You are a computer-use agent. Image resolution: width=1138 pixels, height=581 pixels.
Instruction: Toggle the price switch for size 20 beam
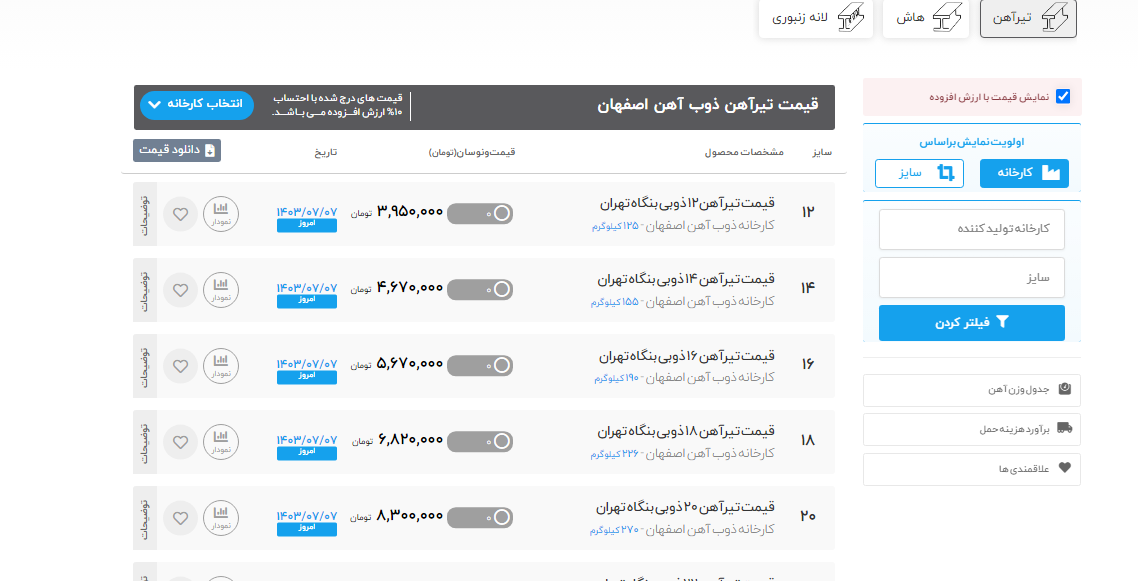tap(480, 517)
